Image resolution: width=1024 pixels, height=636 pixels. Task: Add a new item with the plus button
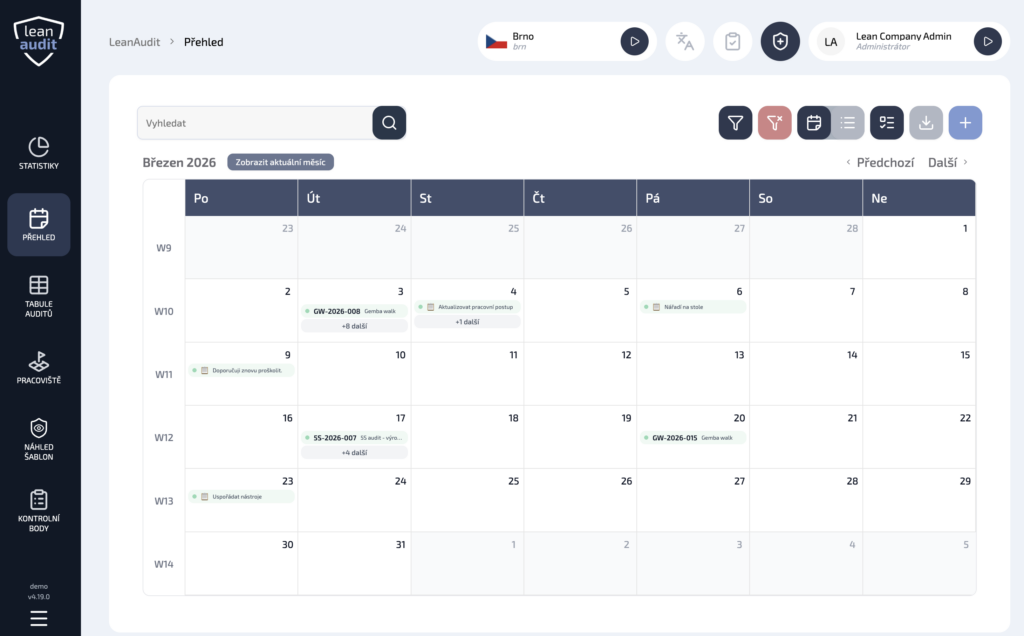965,123
